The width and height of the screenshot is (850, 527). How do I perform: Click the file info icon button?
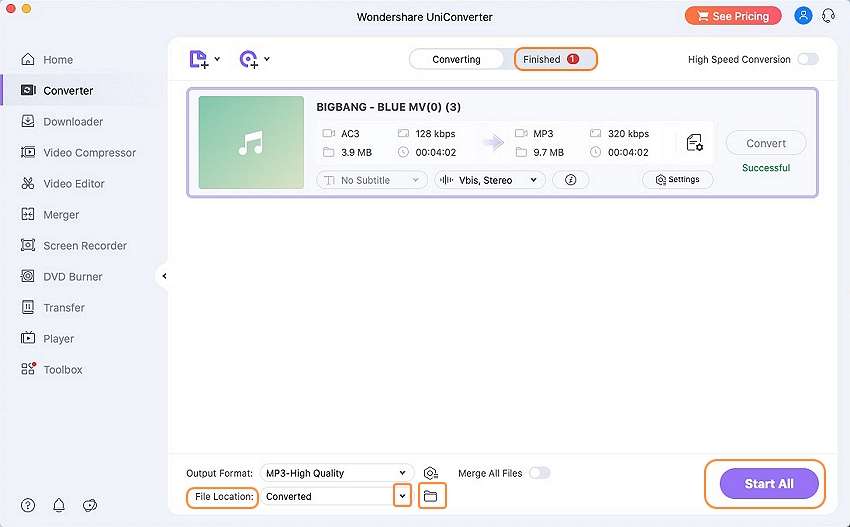coord(570,180)
